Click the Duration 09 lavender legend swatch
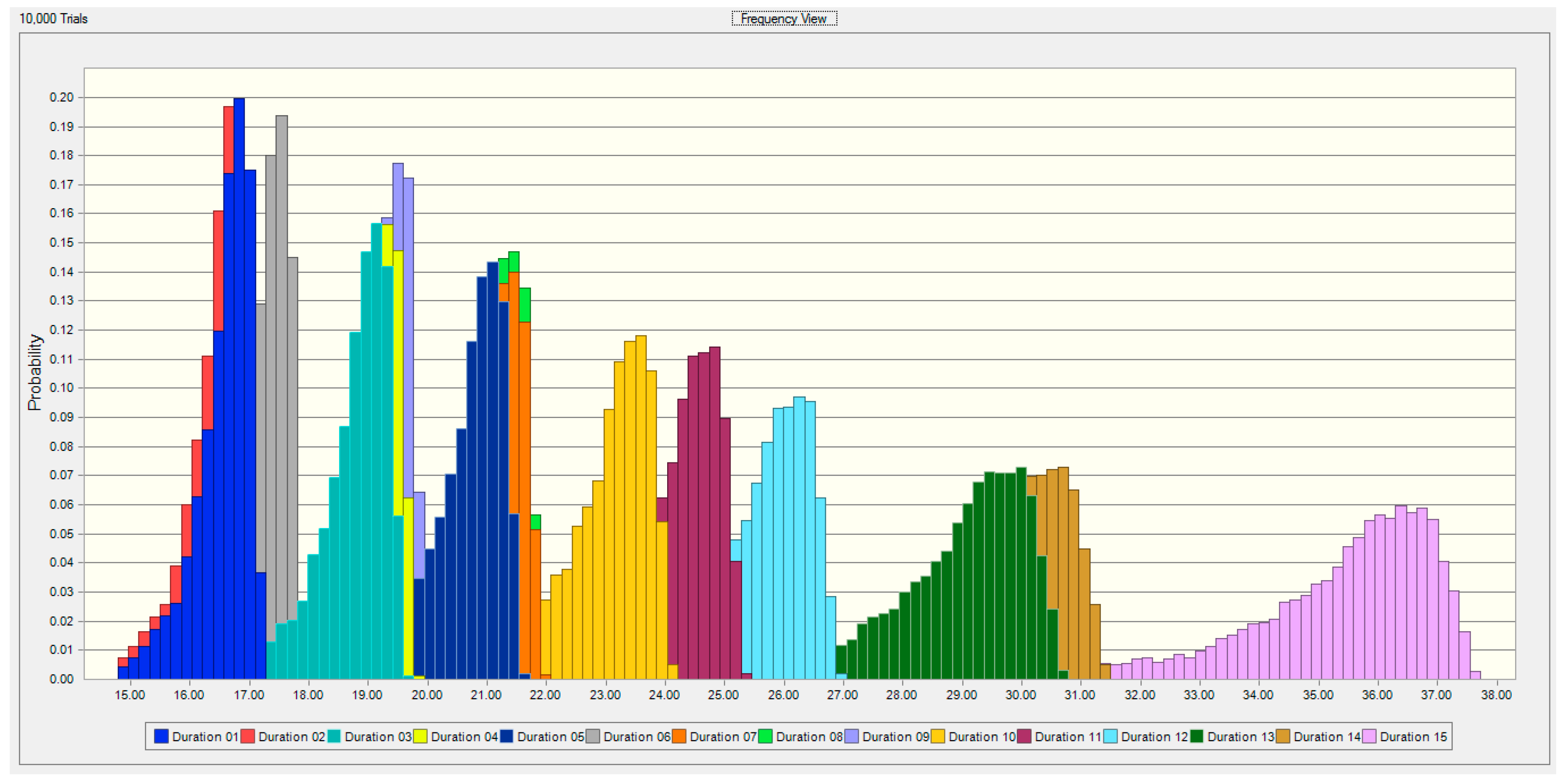 click(852, 737)
